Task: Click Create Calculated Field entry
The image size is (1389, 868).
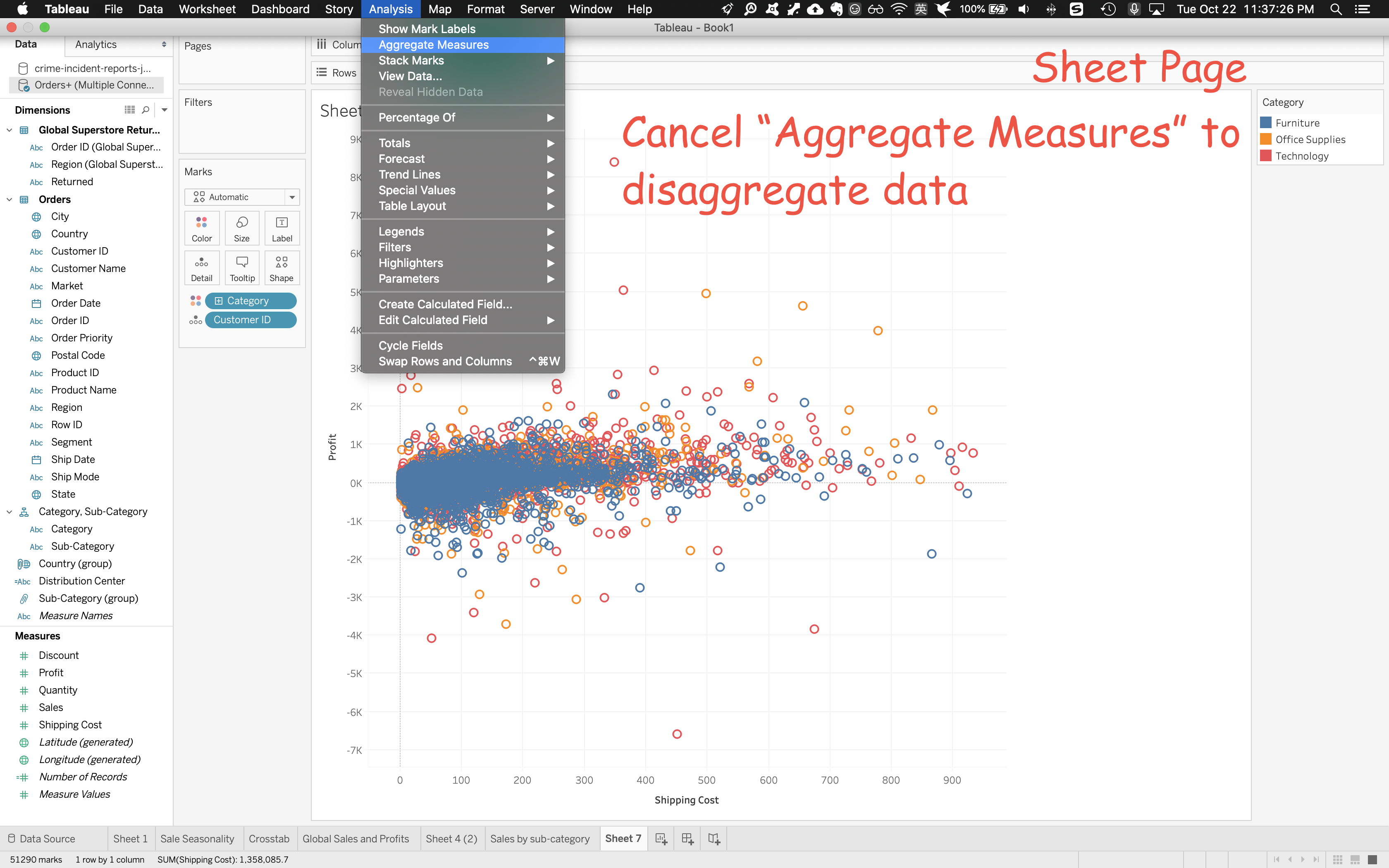Action: click(x=445, y=304)
